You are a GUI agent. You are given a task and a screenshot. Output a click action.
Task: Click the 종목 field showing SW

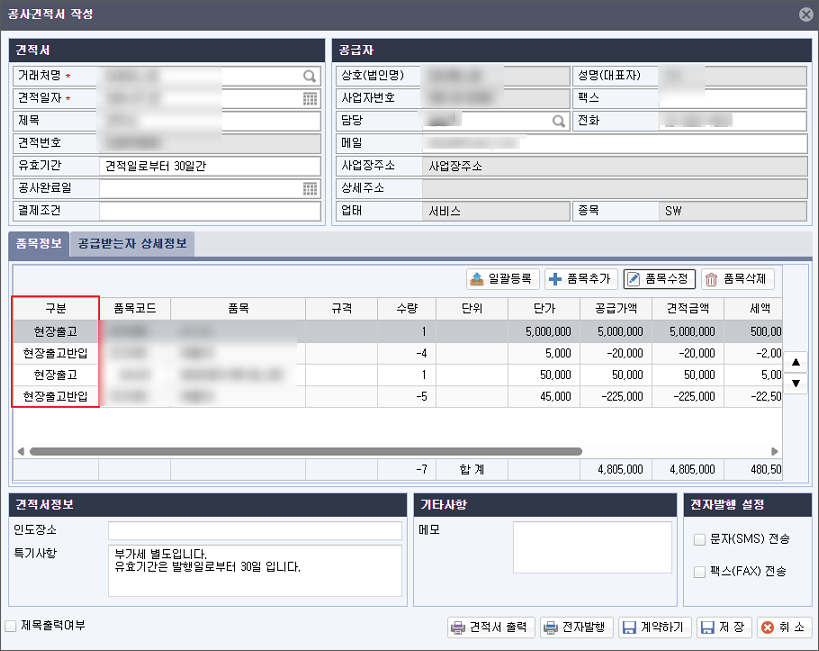point(733,211)
